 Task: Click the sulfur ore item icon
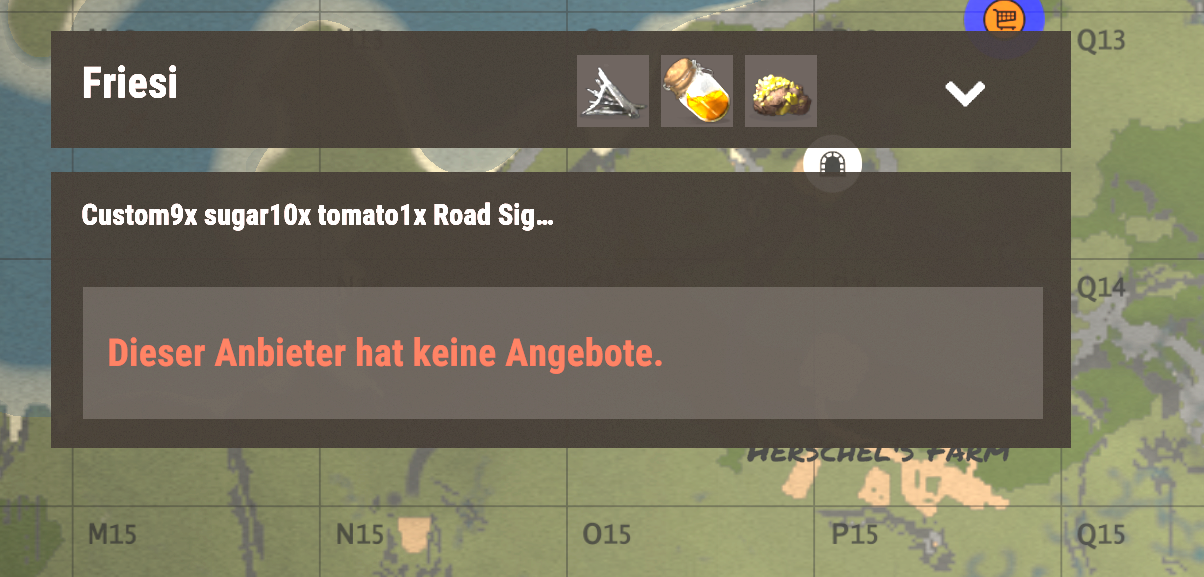coord(781,91)
